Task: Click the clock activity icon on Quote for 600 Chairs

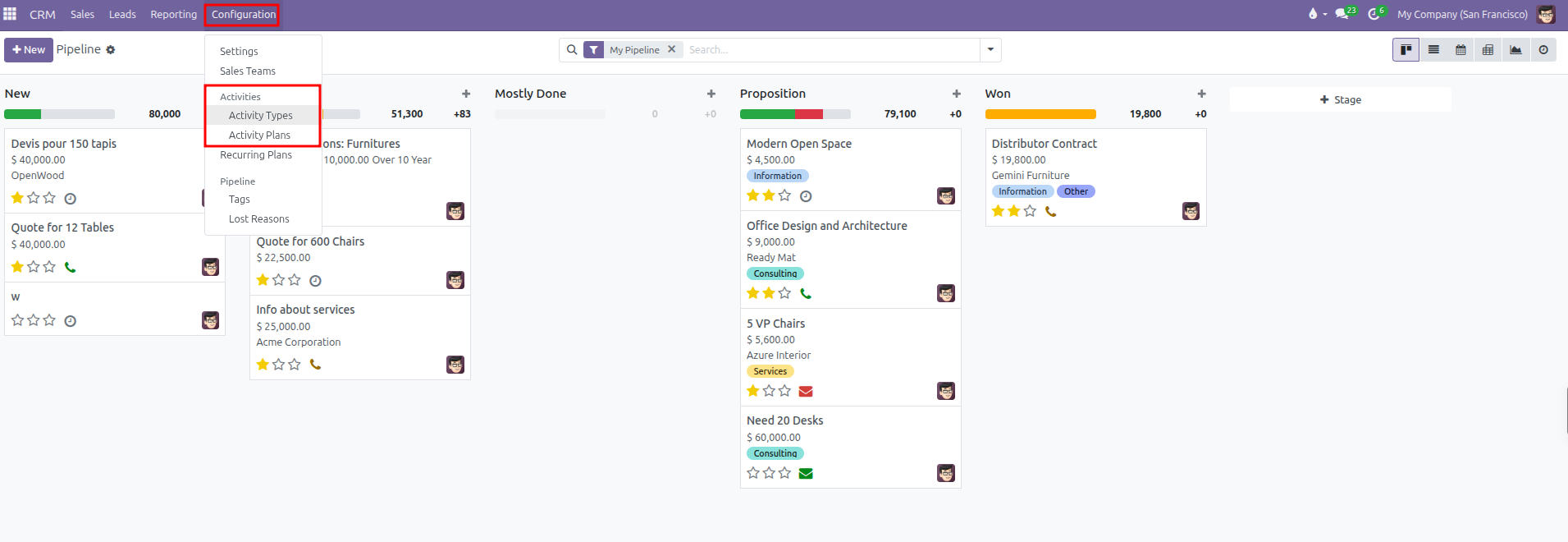Action: coord(315,281)
